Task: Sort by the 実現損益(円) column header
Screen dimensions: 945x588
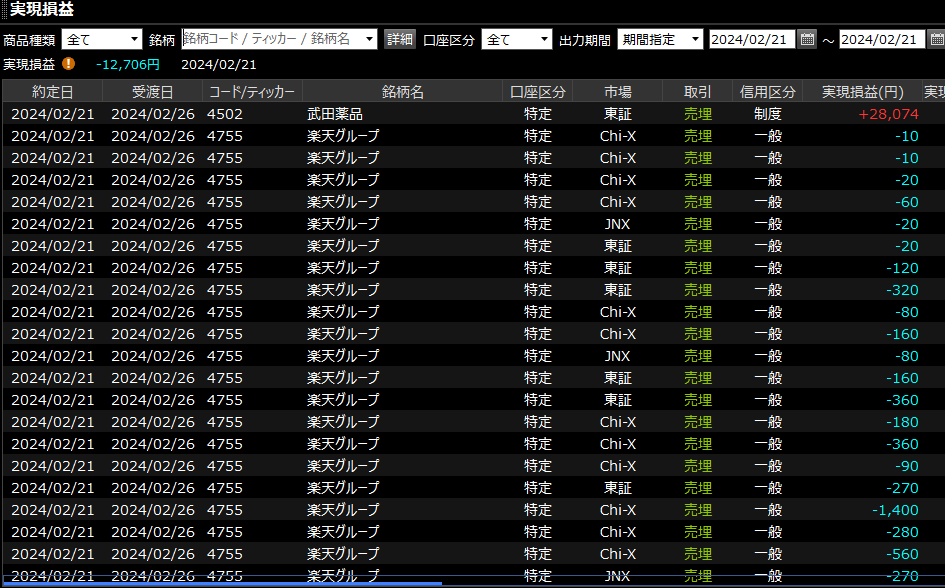Action: [x=863, y=92]
